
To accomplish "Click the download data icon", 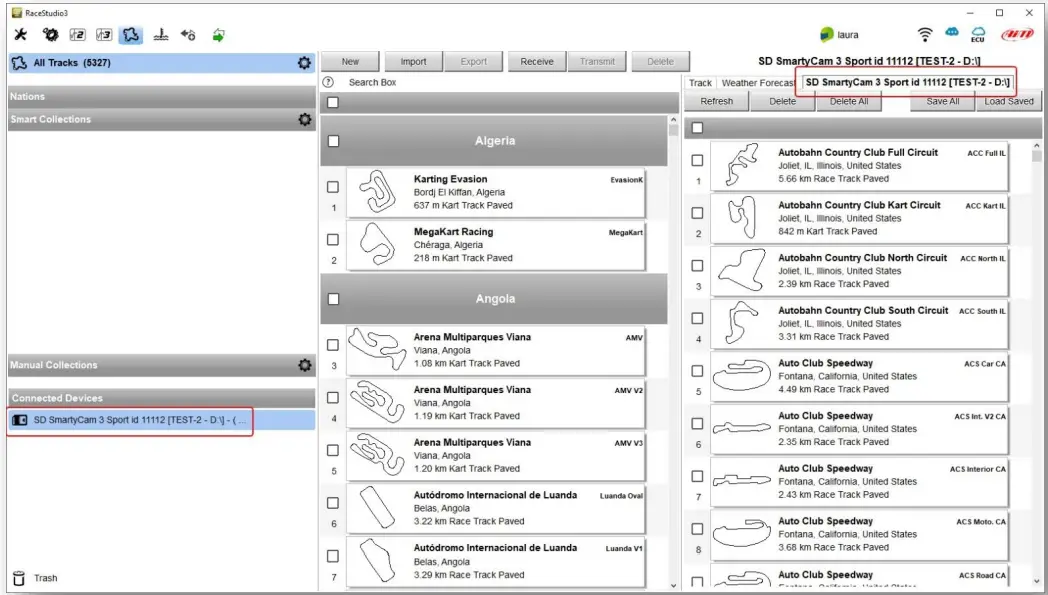I will click(188, 35).
